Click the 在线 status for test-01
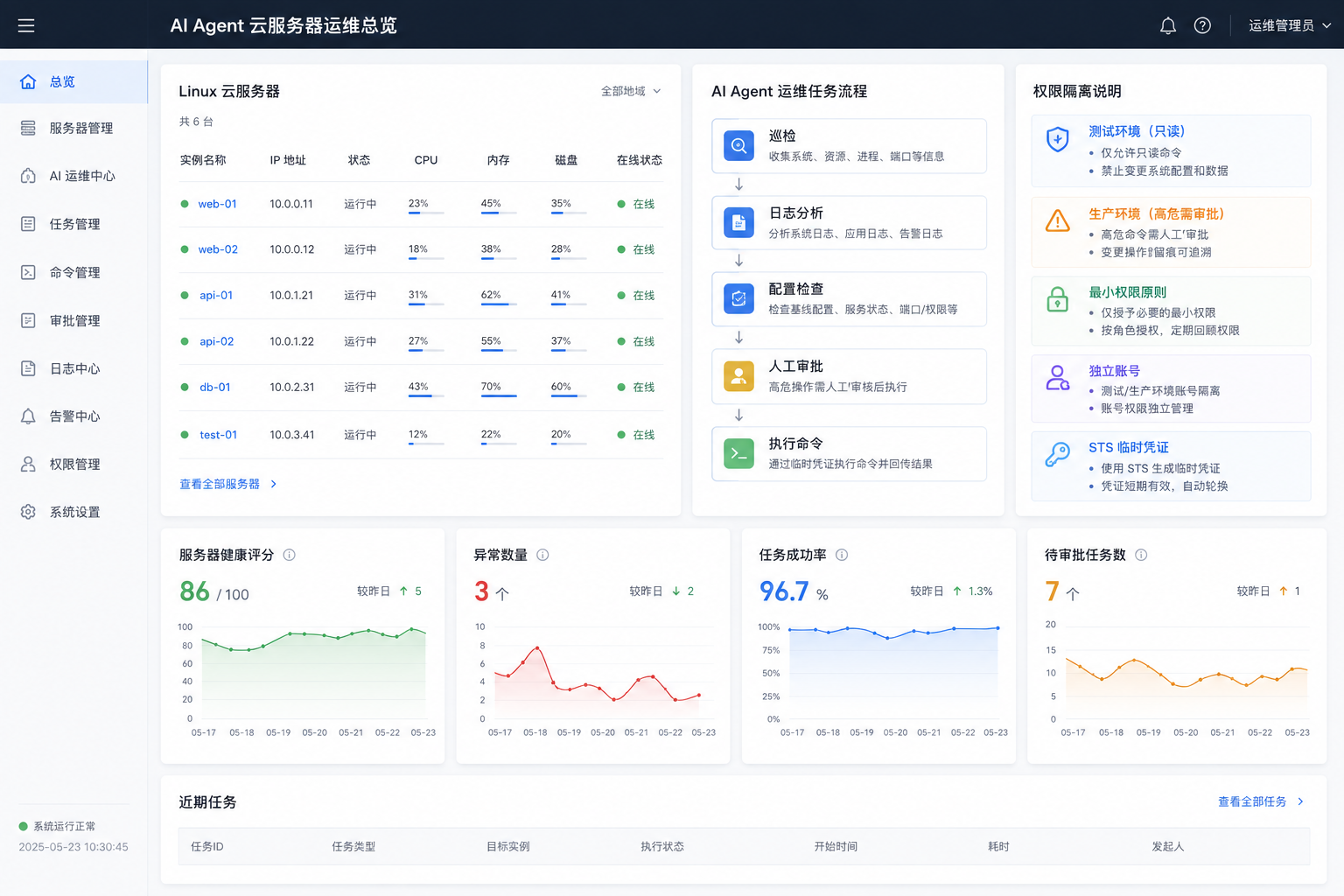The width and height of the screenshot is (1344, 896). [x=636, y=435]
